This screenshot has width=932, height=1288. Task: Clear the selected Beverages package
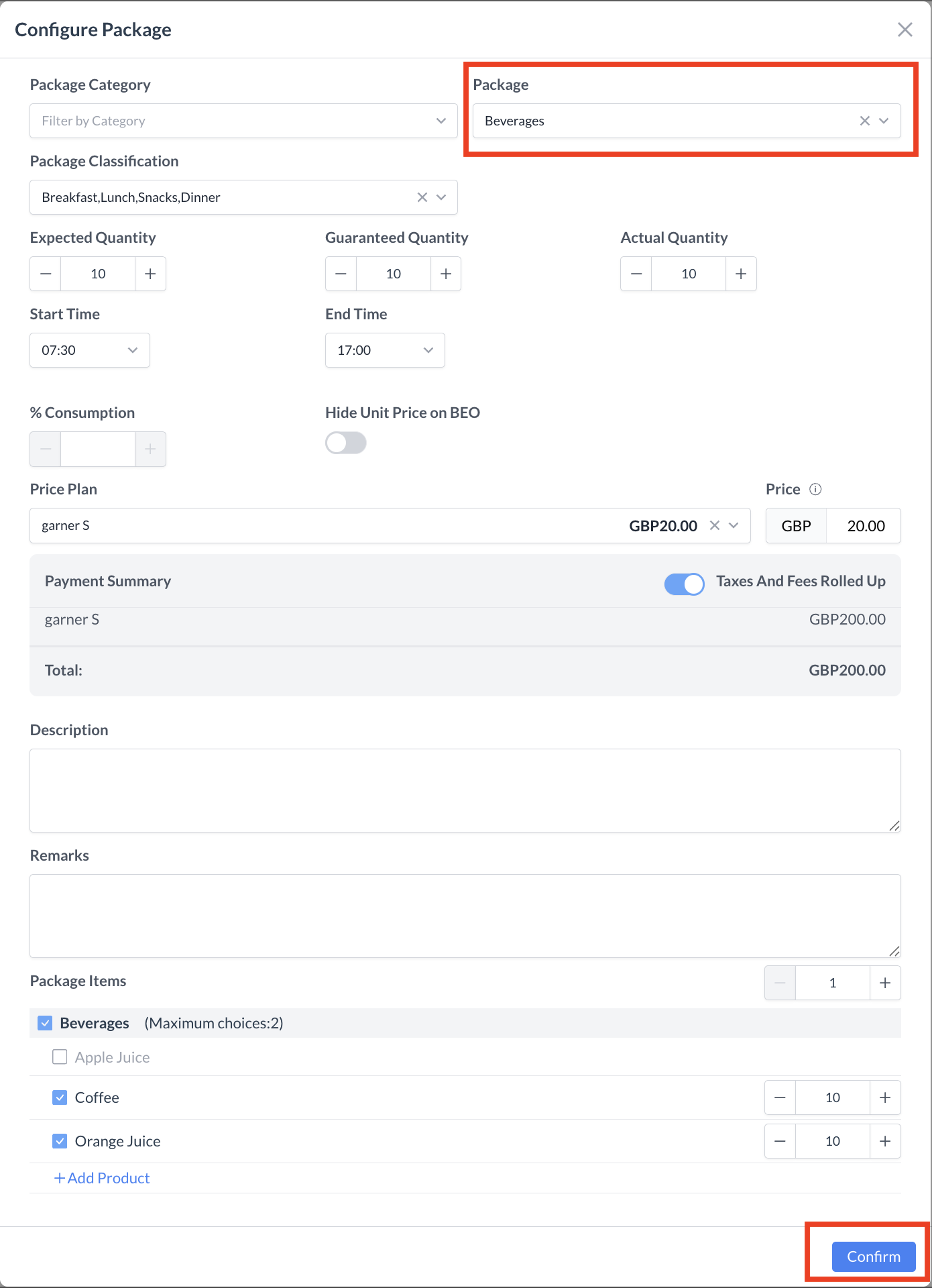864,121
